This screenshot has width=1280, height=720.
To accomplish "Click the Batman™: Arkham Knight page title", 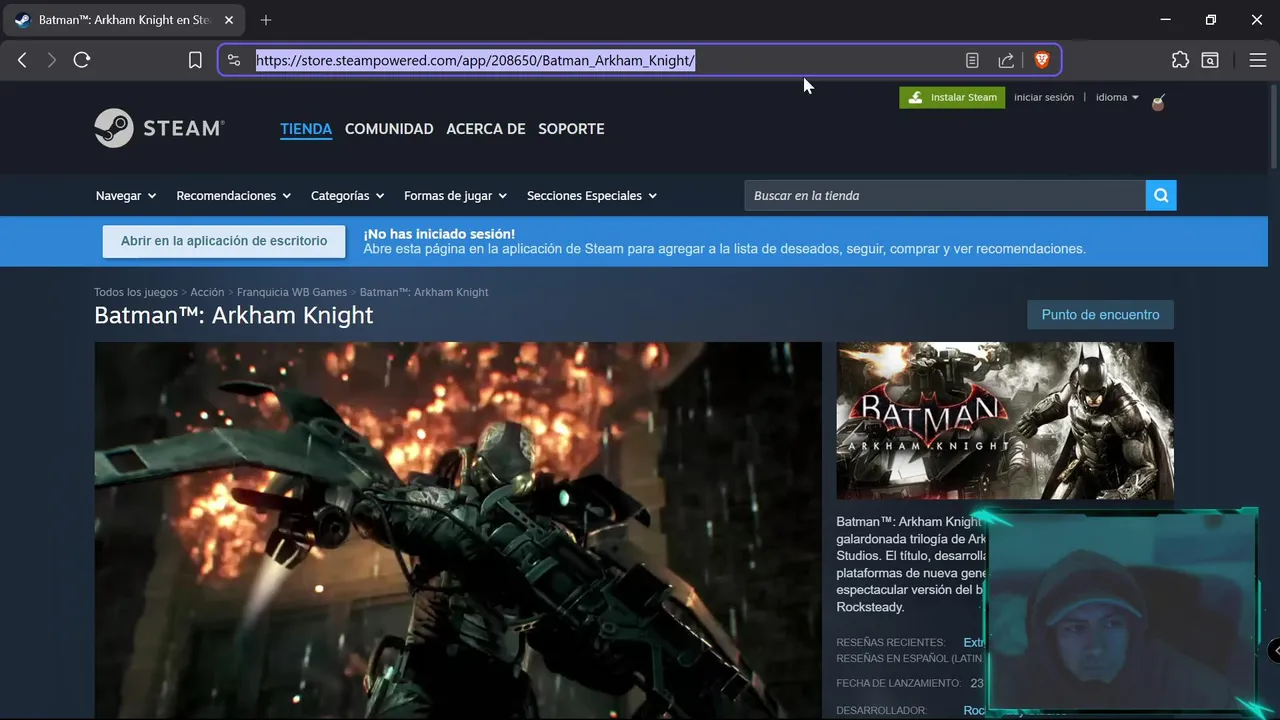I will (x=234, y=315).
